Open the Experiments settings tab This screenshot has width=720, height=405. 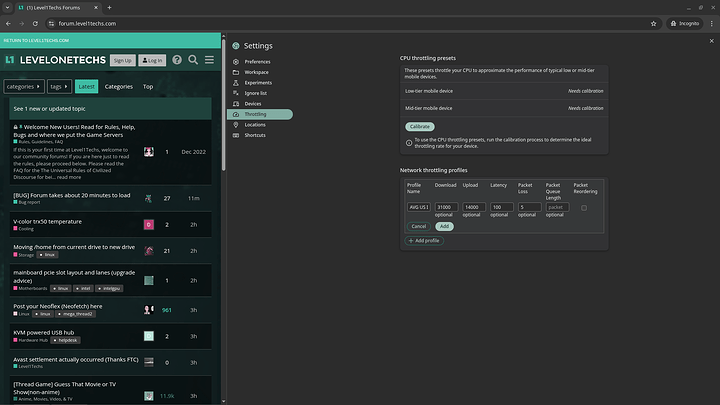tap(259, 83)
